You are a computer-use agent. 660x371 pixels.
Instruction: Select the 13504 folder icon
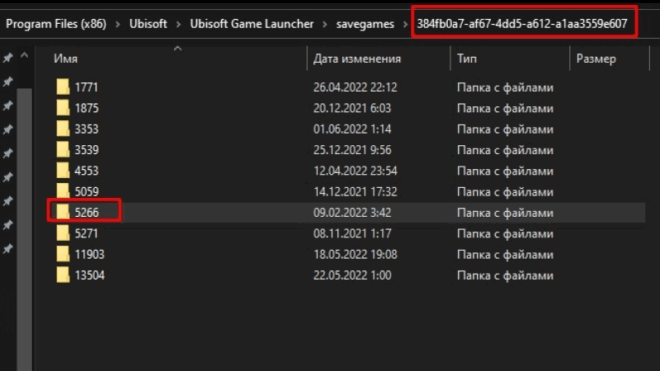click(63, 275)
